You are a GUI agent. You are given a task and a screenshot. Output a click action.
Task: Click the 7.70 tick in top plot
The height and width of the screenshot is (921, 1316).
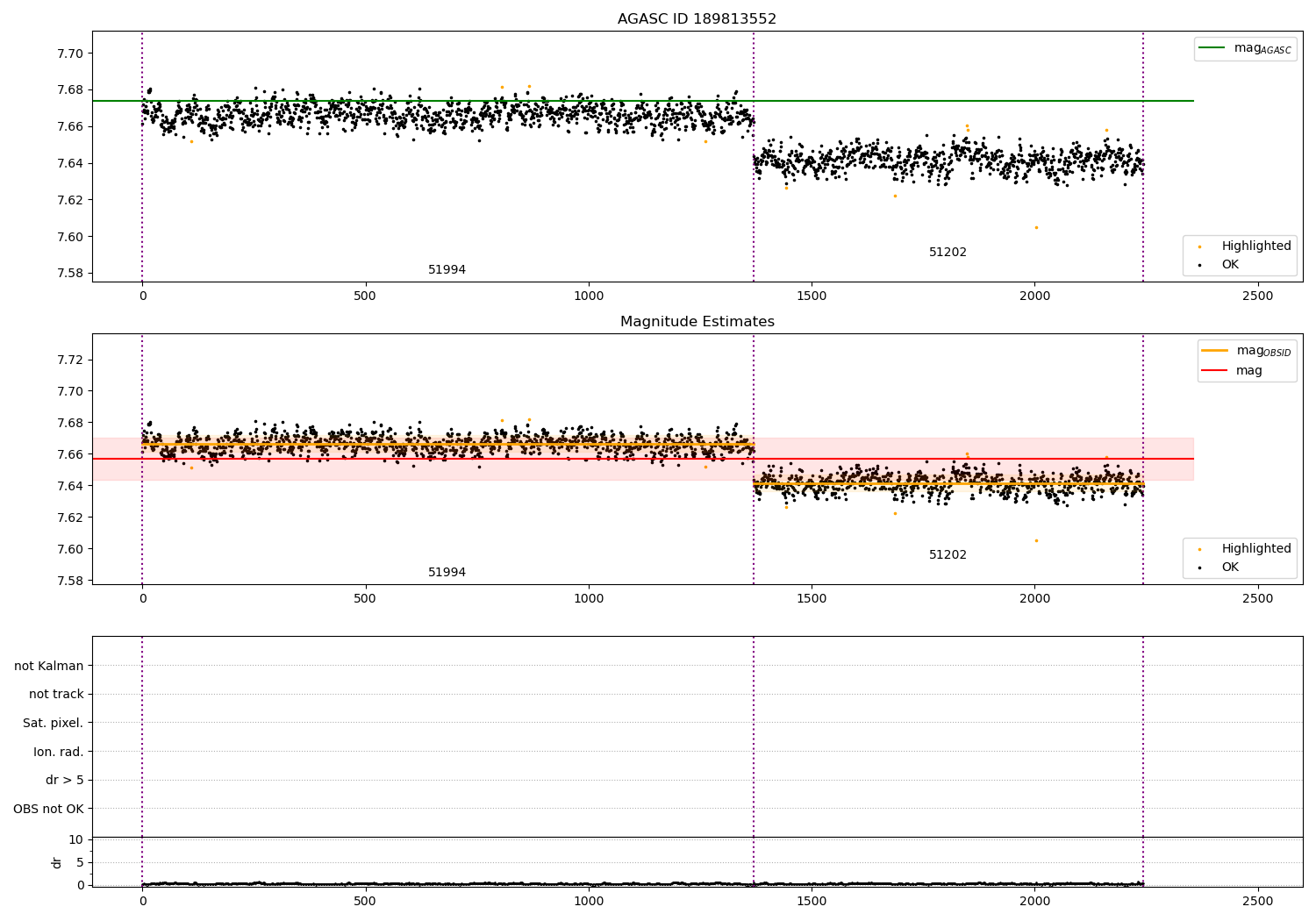pyautogui.click(x=69, y=54)
